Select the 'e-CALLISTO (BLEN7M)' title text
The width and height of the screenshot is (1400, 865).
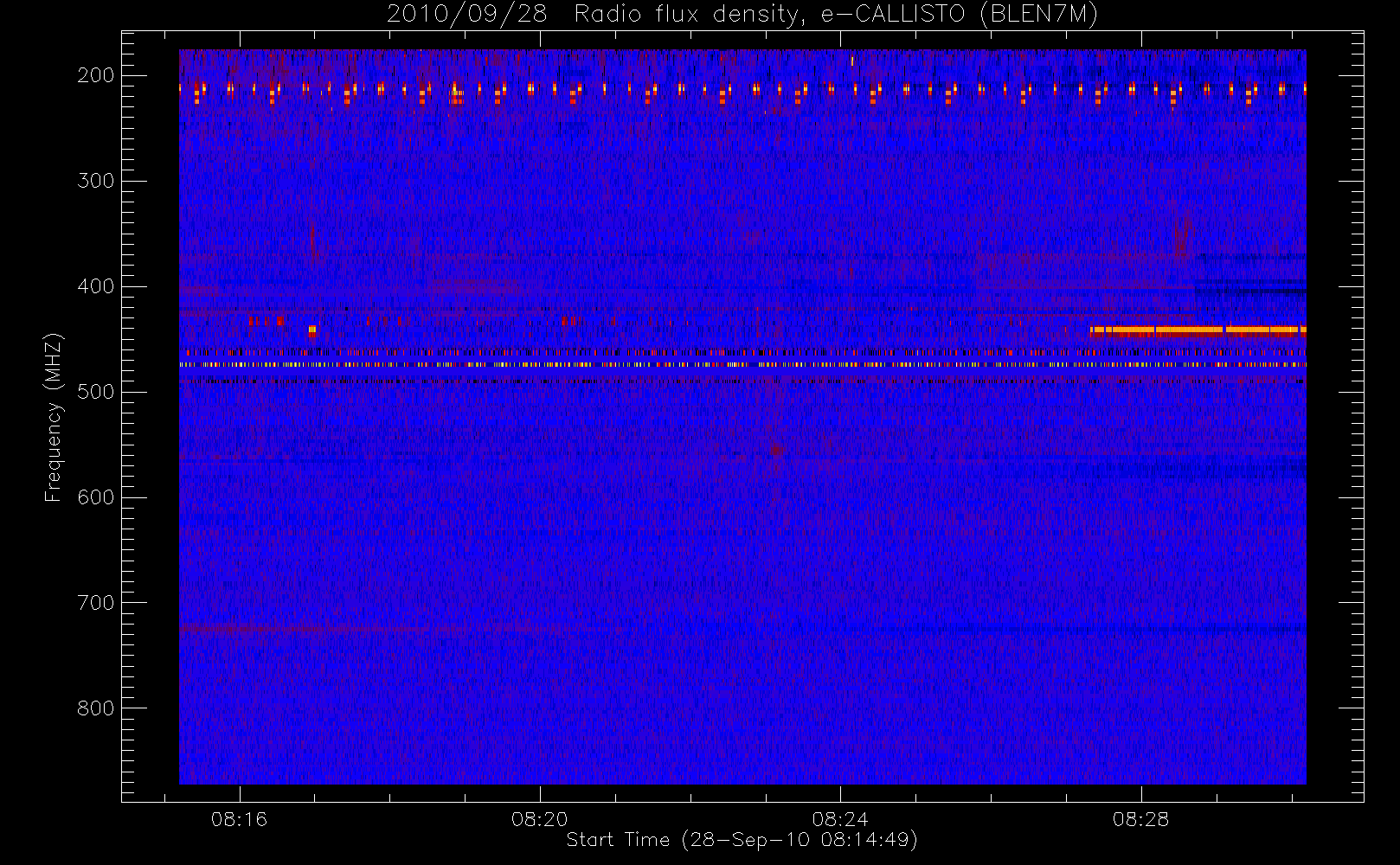[959, 15]
